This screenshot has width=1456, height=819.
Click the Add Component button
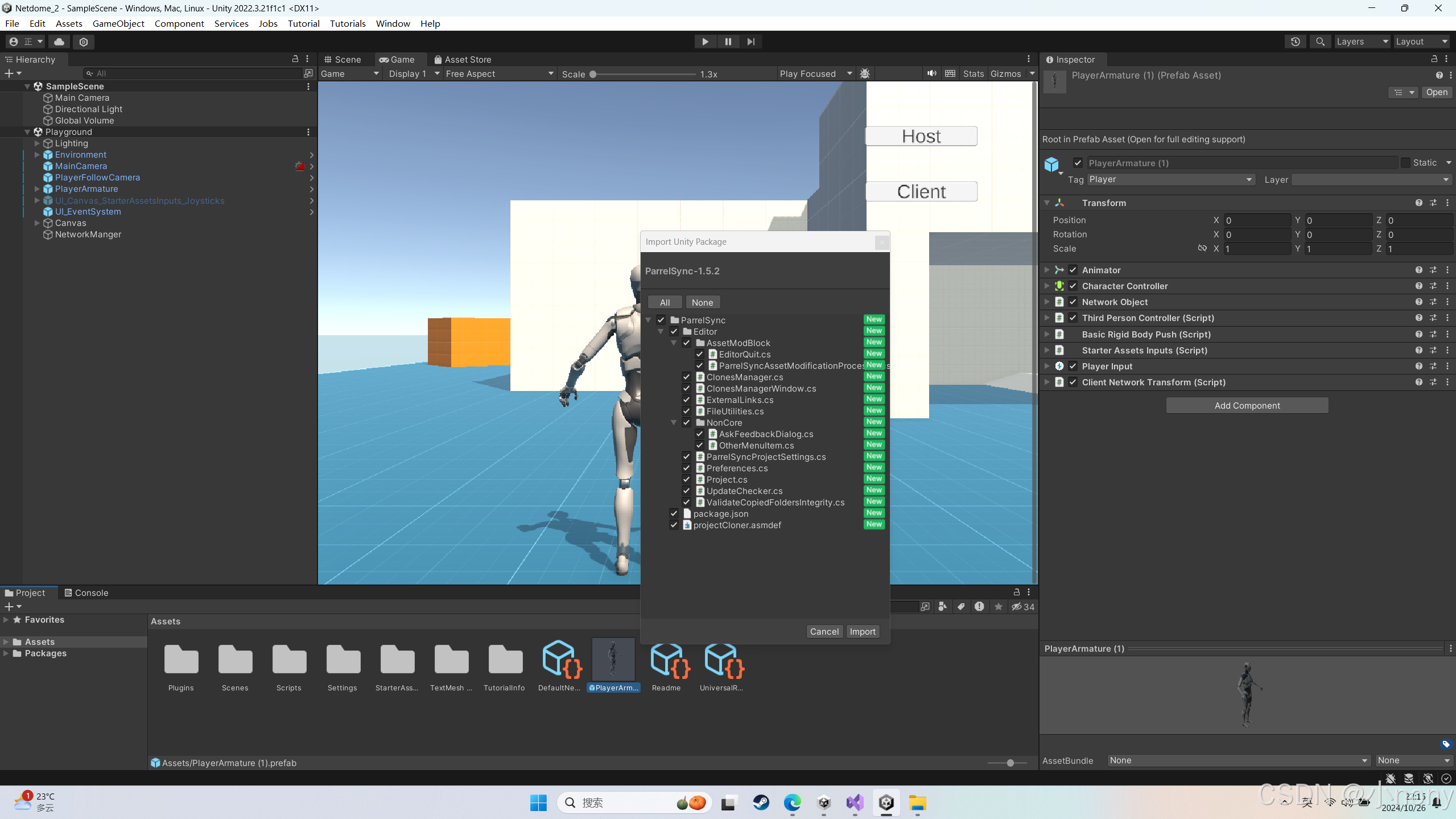1246,405
